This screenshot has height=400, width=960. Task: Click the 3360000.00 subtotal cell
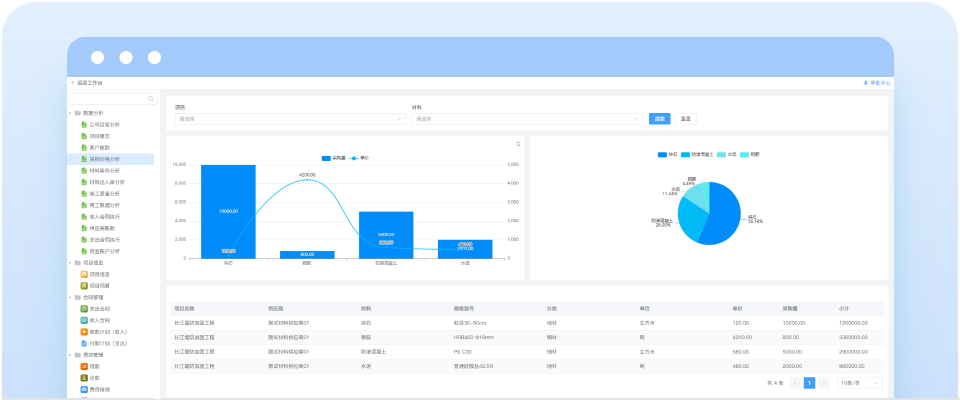[x=852, y=338]
